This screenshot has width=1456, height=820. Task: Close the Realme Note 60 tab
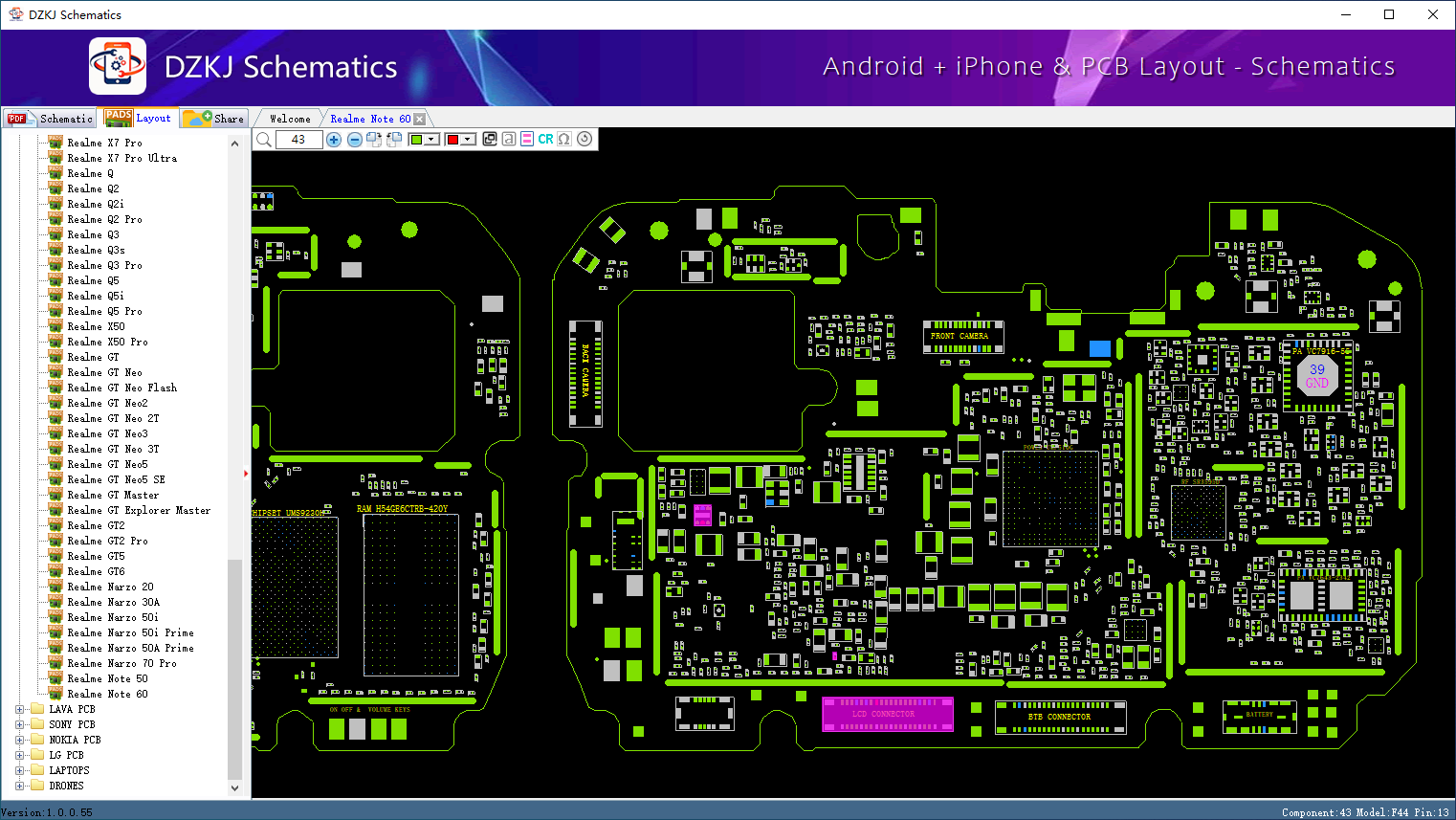(x=419, y=119)
